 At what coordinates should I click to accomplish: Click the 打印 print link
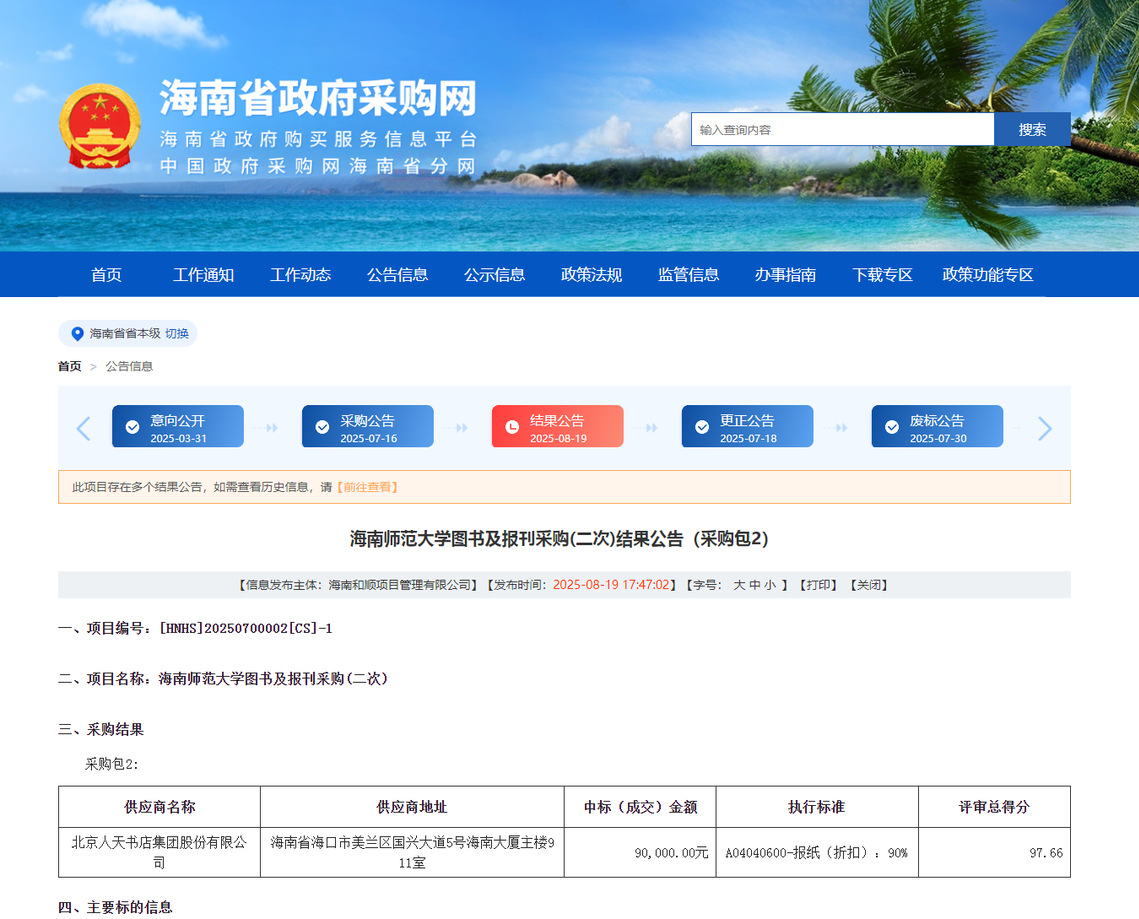pyautogui.click(x=817, y=585)
